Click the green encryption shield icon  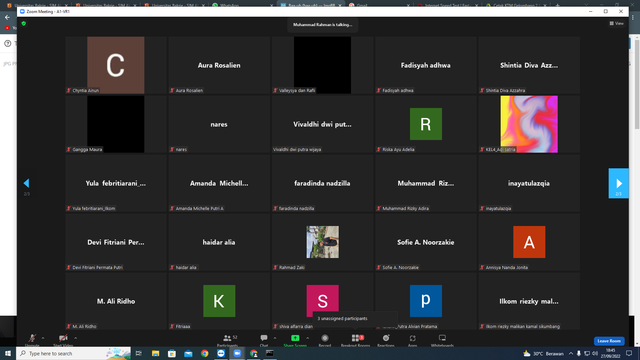pos(24,24)
